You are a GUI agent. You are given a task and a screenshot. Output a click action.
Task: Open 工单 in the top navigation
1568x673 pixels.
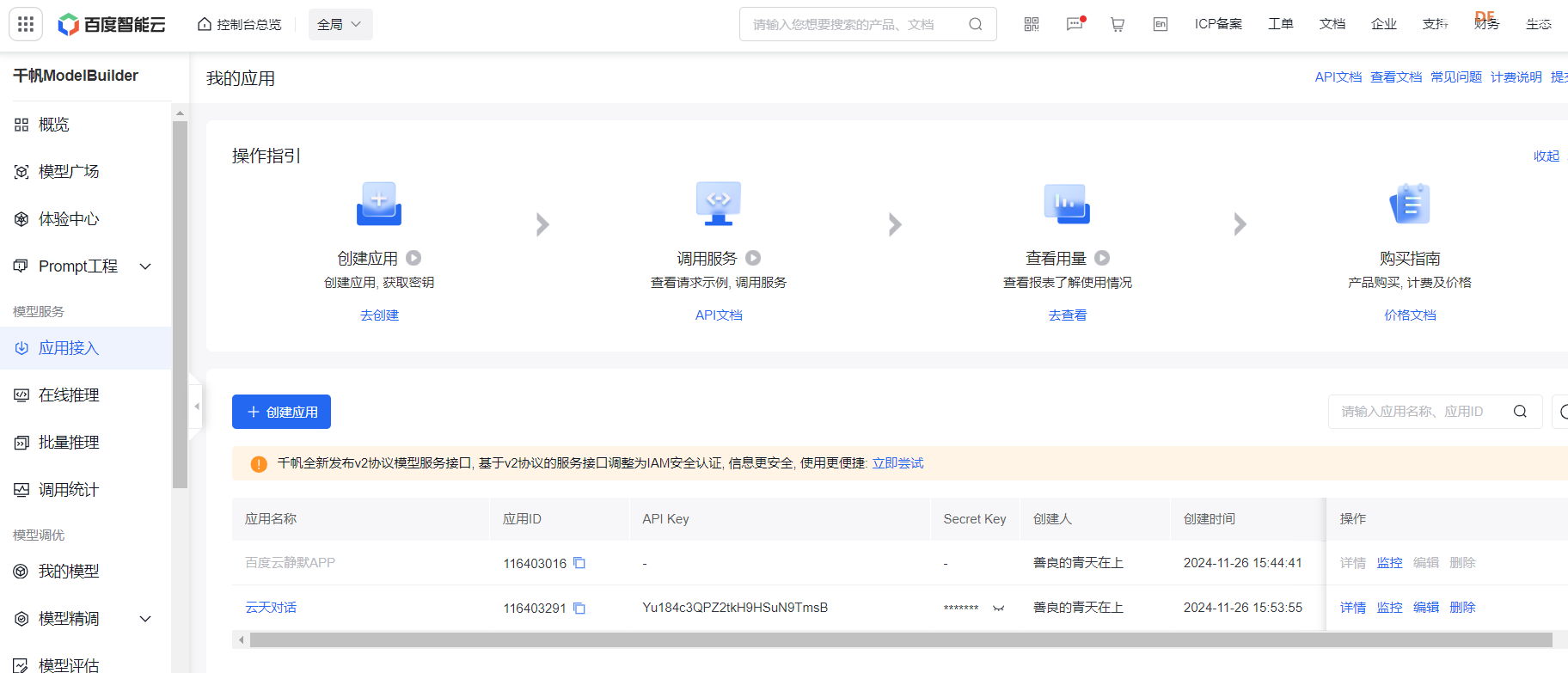pyautogui.click(x=1281, y=24)
